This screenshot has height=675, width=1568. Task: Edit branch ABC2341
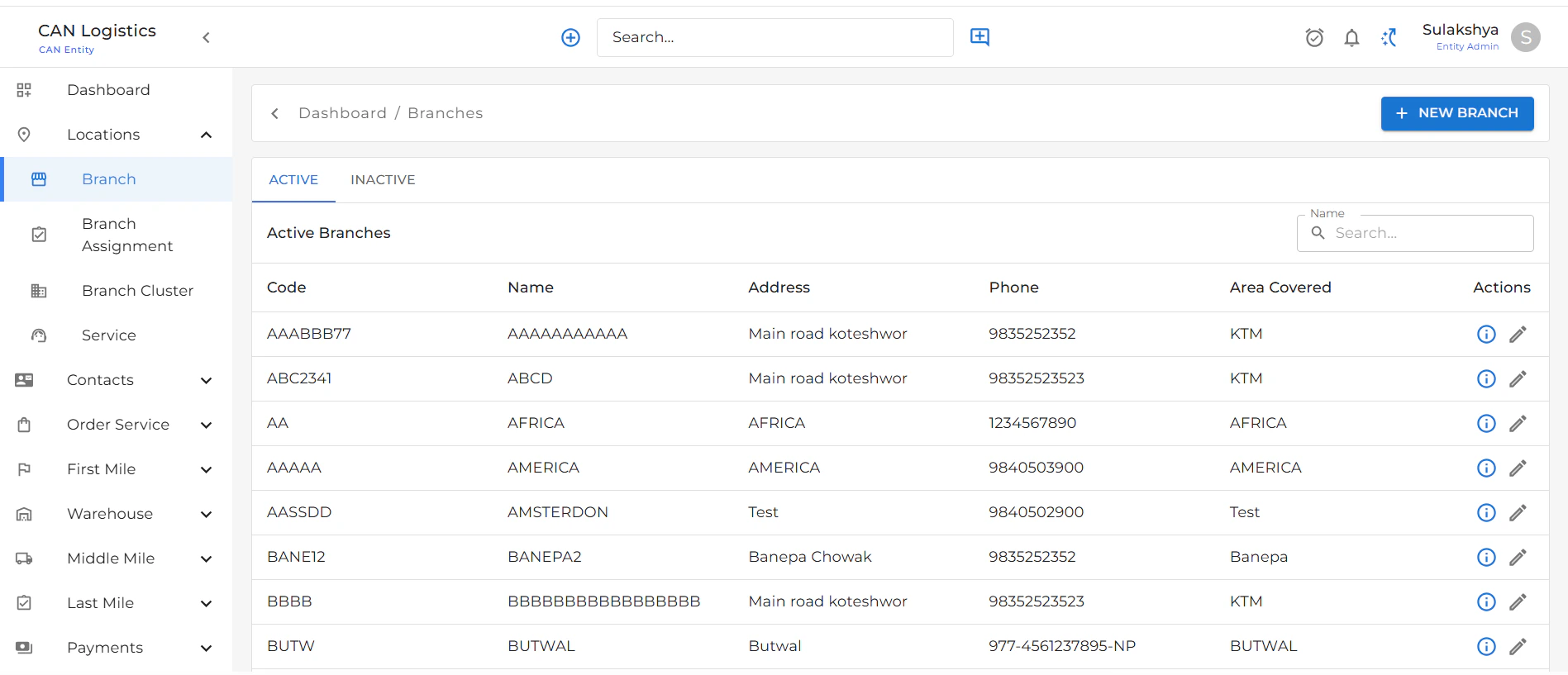[x=1518, y=378]
